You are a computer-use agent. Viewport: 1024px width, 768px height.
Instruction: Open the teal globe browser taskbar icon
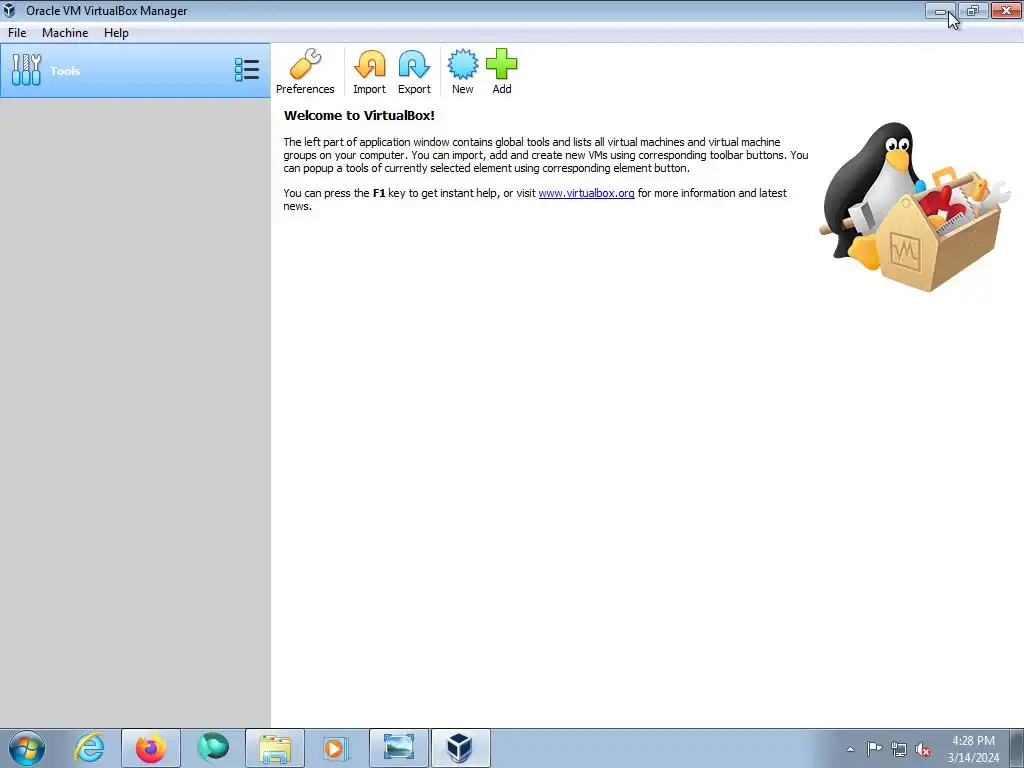[x=213, y=748]
